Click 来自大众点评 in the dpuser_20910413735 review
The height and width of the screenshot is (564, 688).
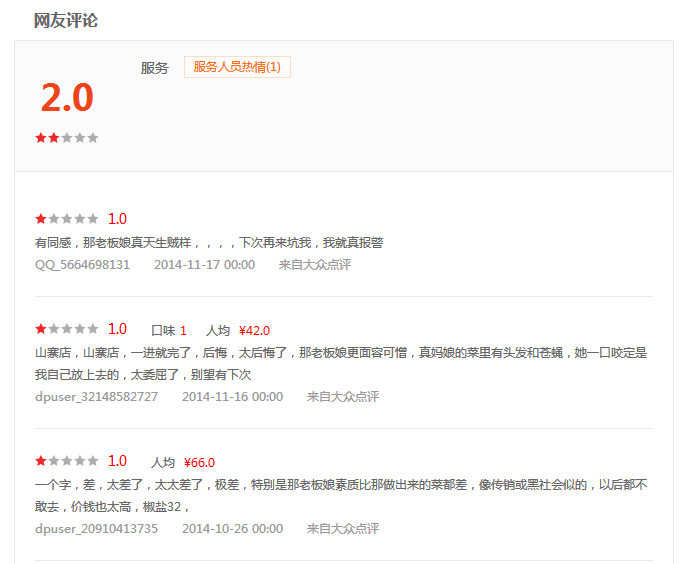(x=343, y=529)
